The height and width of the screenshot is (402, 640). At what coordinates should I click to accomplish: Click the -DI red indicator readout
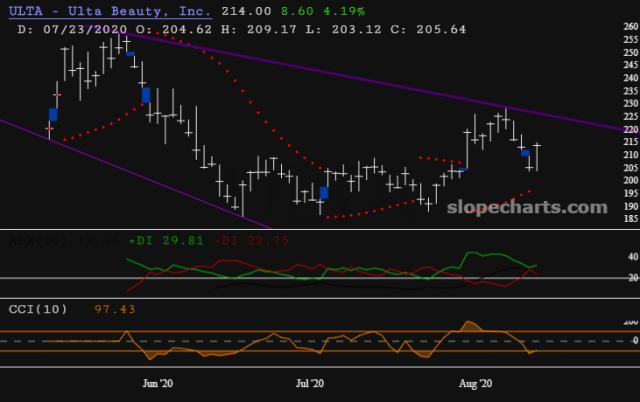click(x=252, y=241)
